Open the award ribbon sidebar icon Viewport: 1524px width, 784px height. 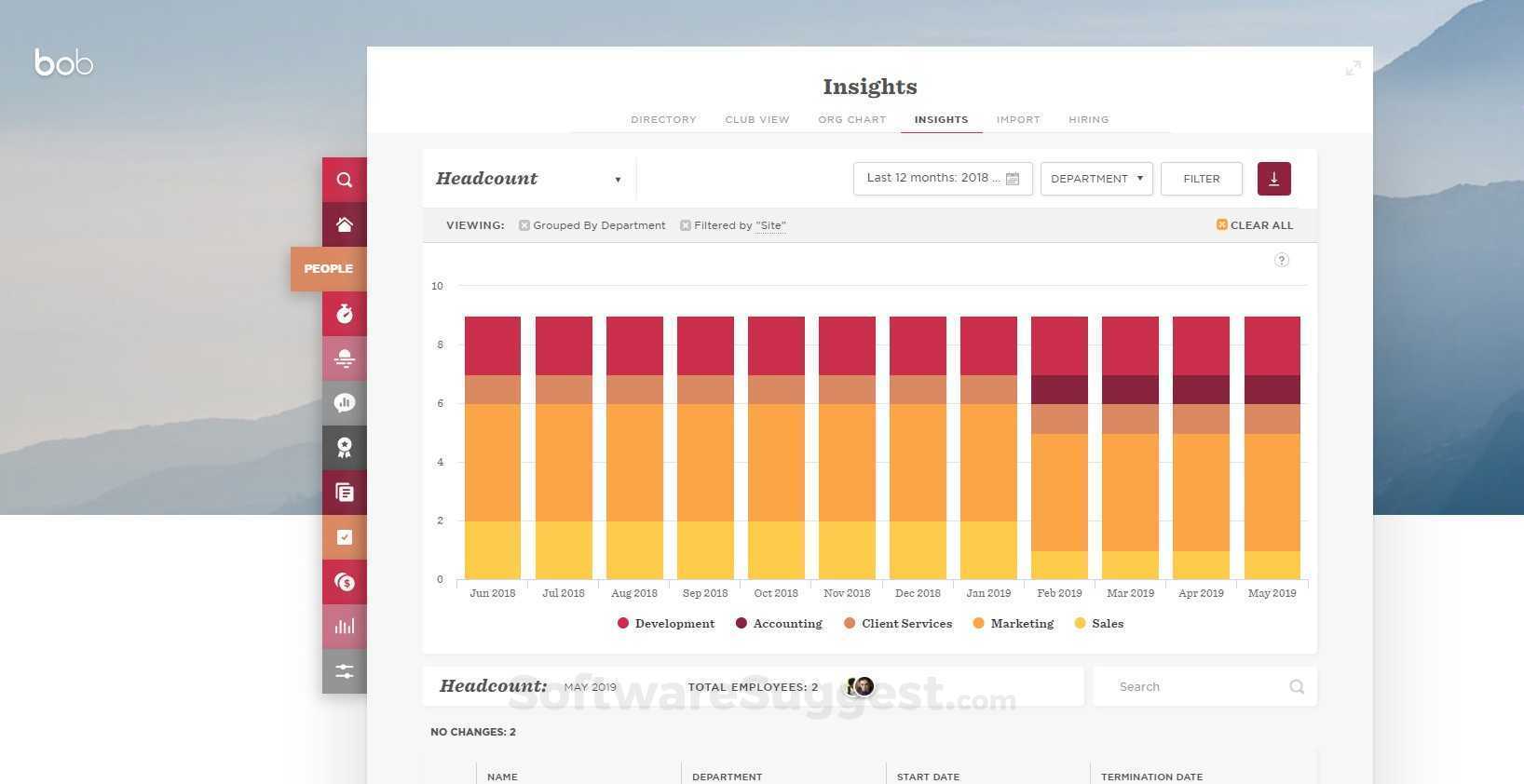point(345,448)
